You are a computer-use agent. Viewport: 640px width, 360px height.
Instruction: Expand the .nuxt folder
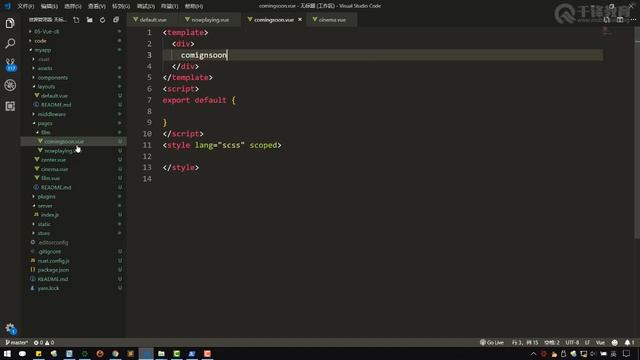pos(44,59)
